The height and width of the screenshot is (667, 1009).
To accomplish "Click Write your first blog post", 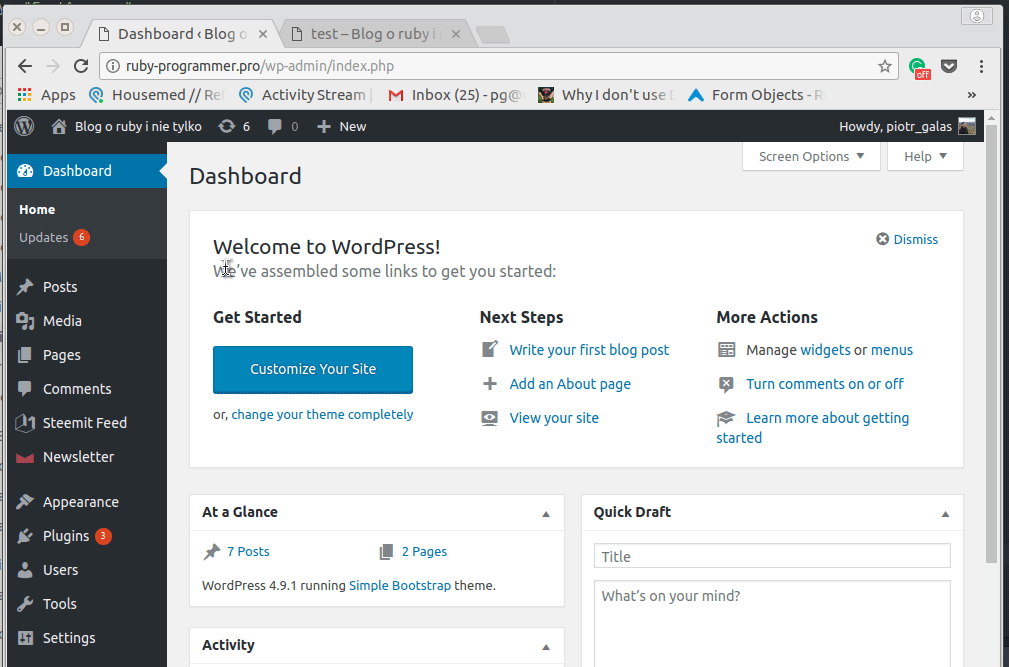I will coord(589,350).
